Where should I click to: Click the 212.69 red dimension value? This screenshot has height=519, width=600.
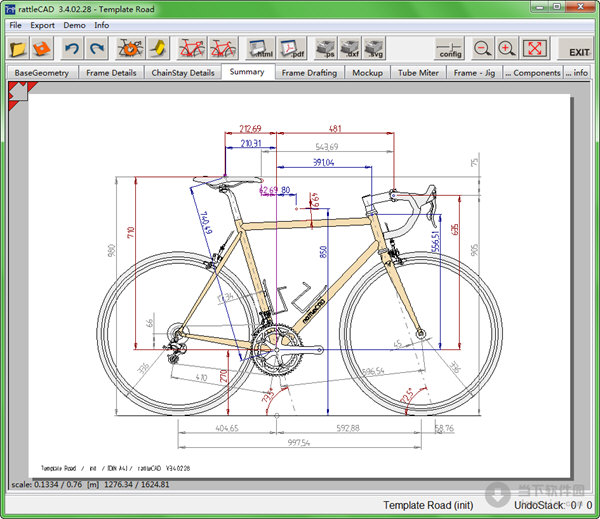click(x=250, y=129)
